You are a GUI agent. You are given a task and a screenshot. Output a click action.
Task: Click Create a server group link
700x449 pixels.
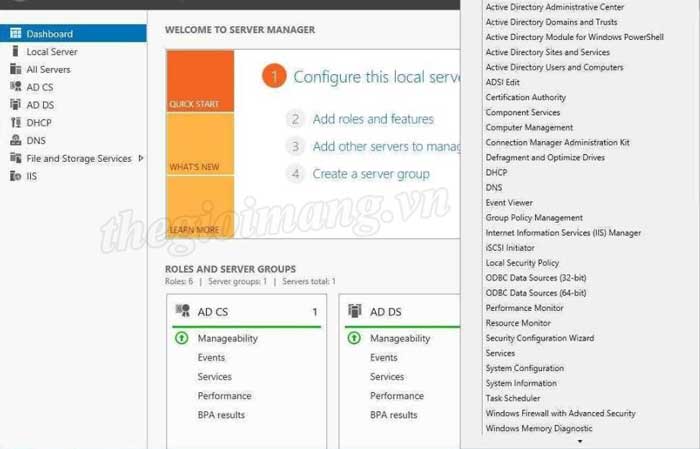click(x=371, y=174)
